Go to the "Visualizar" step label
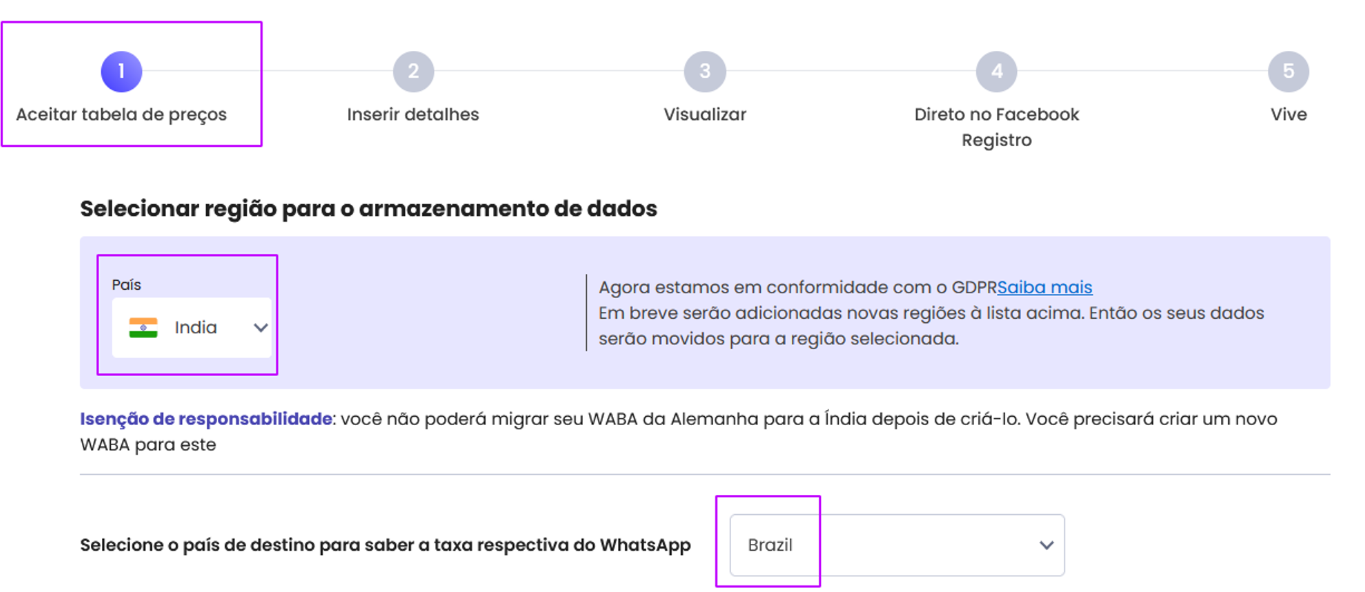The image size is (1365, 592). [x=705, y=115]
